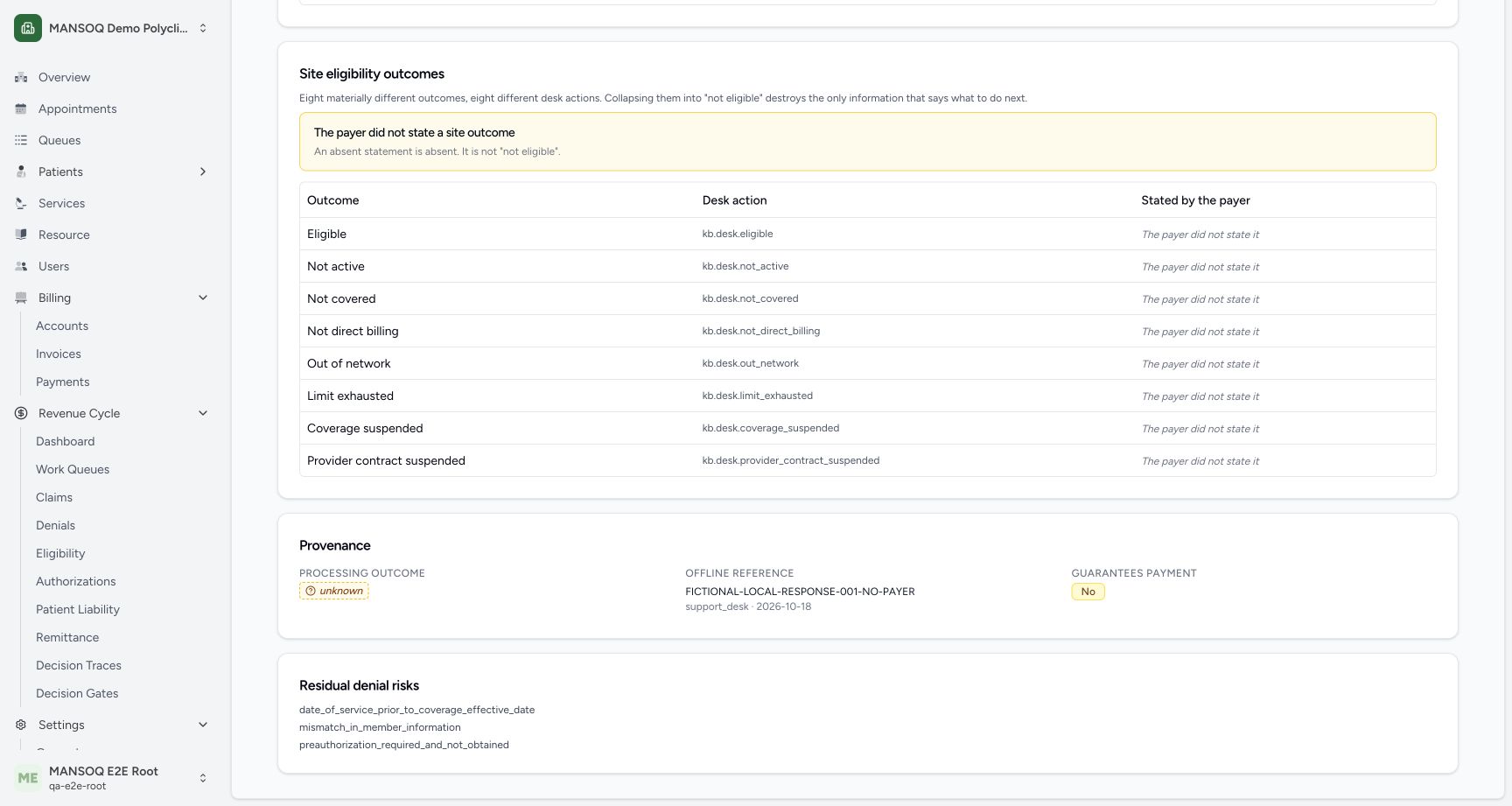Open the MANSOQ E2E Root account menu chevrons

203,778
